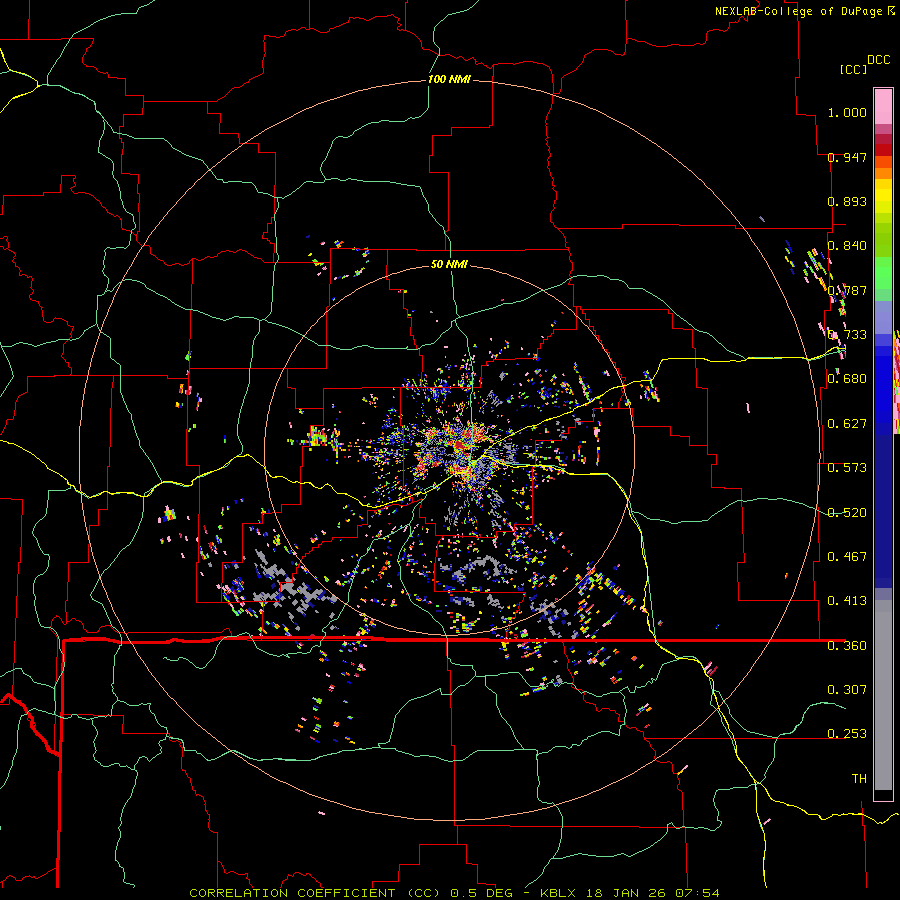Click the 50 NMI range ring label

point(449,264)
